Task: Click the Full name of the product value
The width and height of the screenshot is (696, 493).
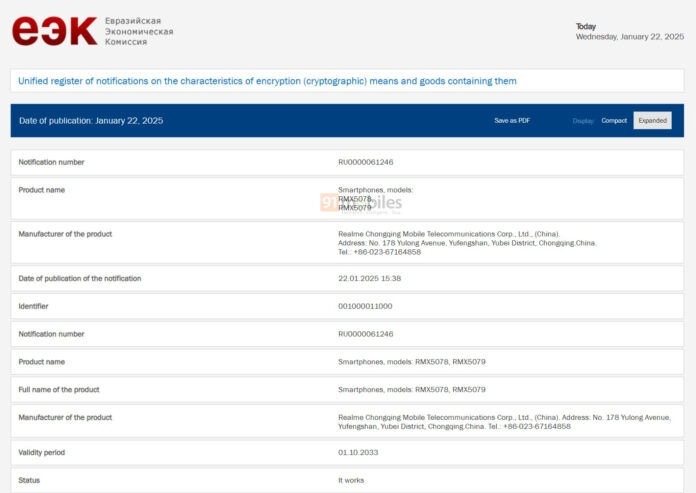Action: pos(411,389)
